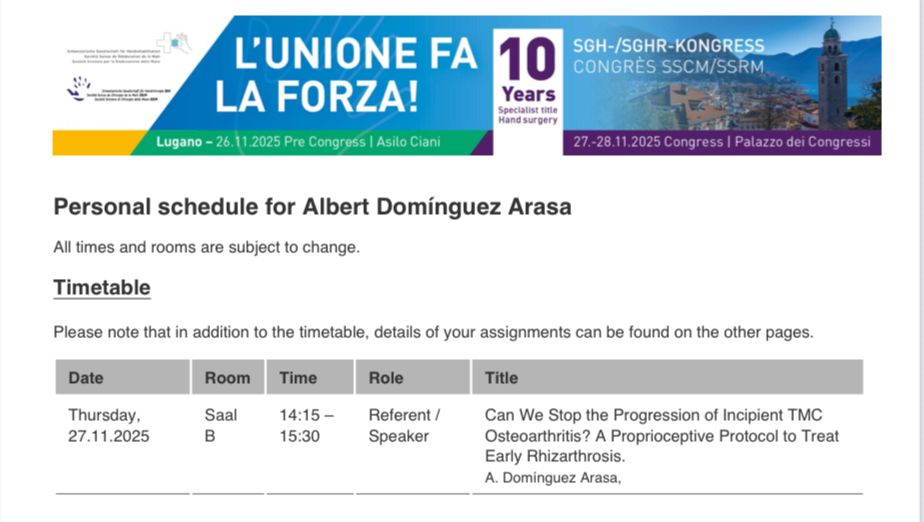The width and height of the screenshot is (924, 522).
Task: Click the underlined 'Timetable' heading
Action: point(101,288)
